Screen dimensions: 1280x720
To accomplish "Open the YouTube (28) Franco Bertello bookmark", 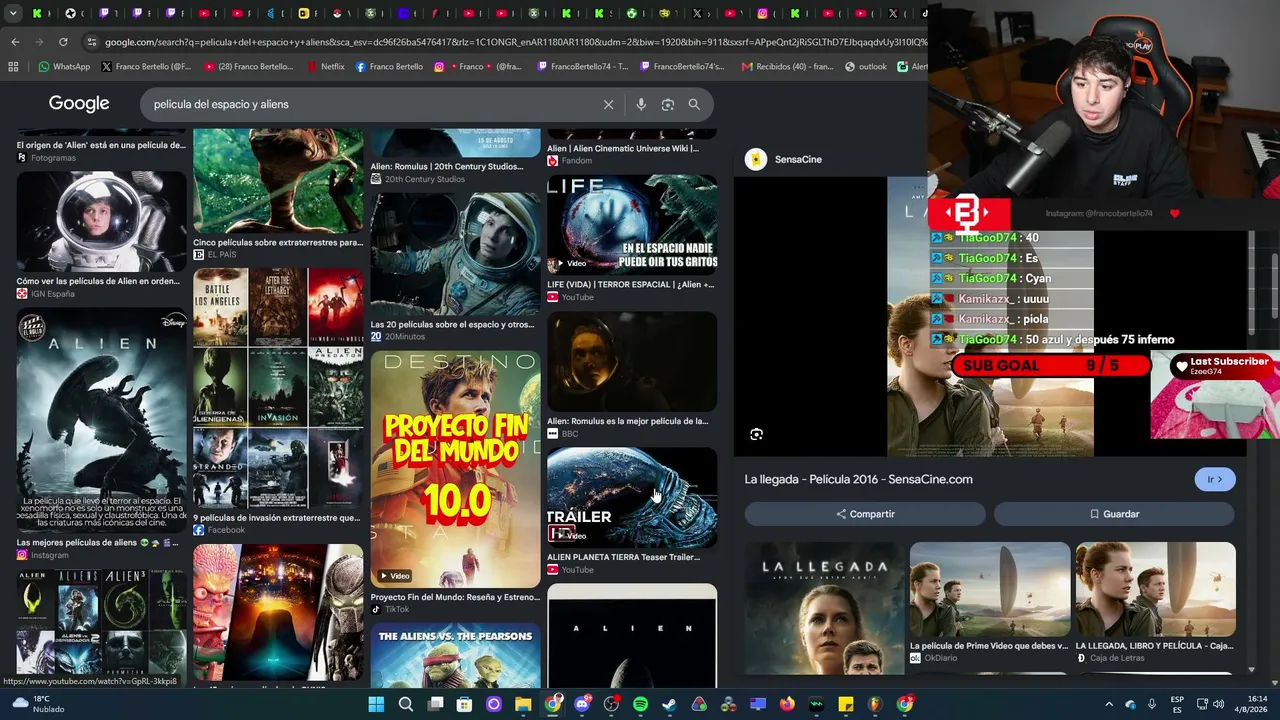I will pyautogui.click(x=248, y=67).
